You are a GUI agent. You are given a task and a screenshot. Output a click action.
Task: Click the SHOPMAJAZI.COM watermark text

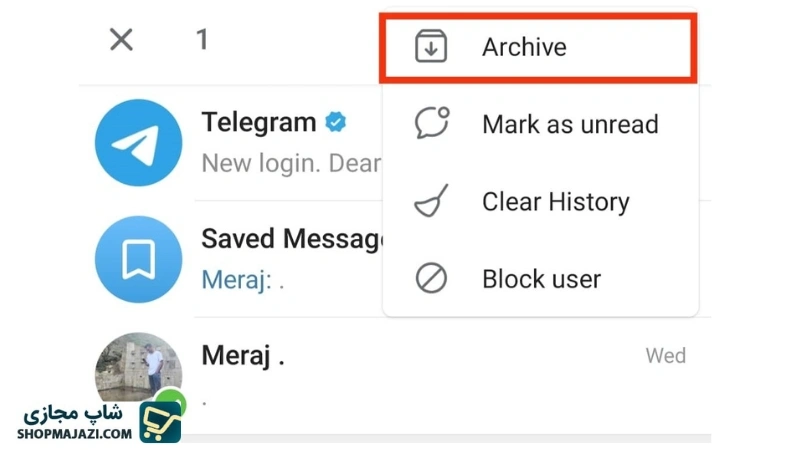click(74, 433)
